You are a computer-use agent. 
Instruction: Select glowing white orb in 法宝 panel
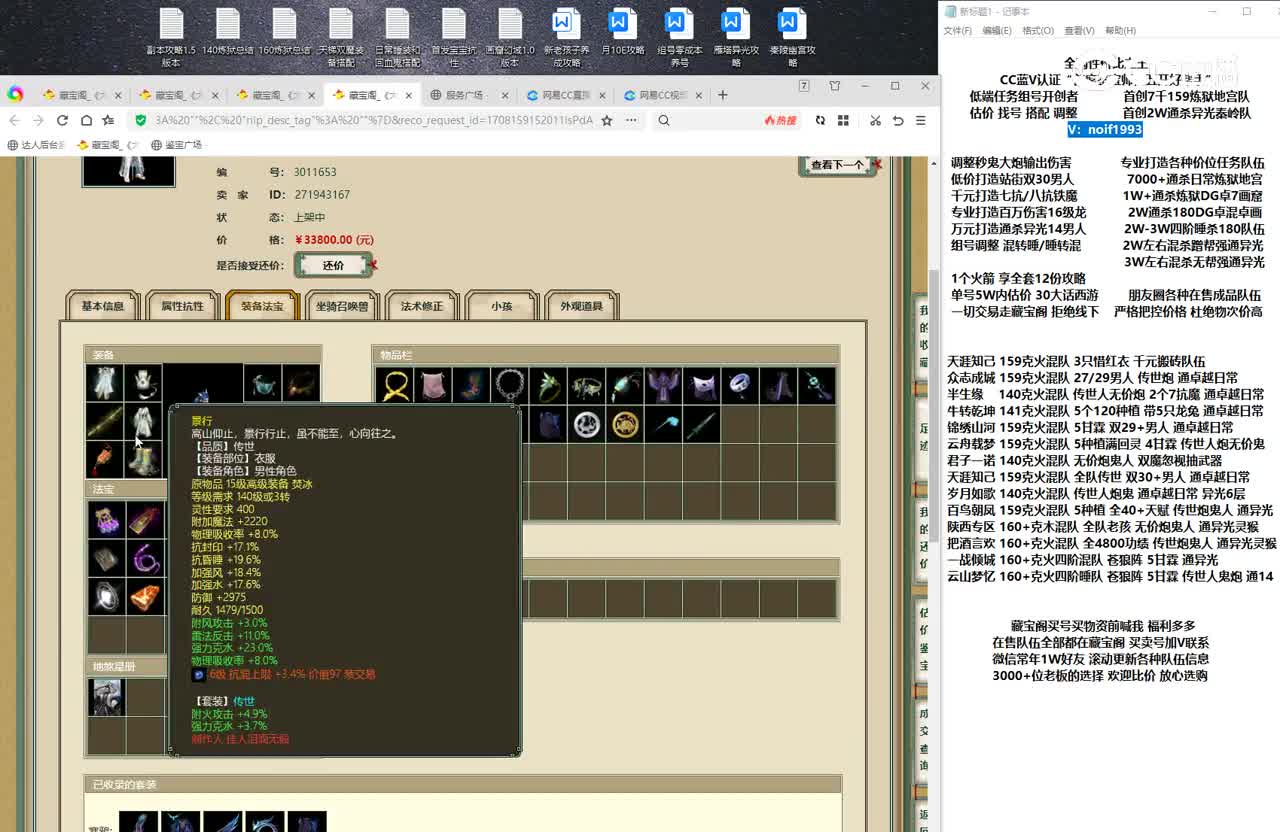click(106, 596)
